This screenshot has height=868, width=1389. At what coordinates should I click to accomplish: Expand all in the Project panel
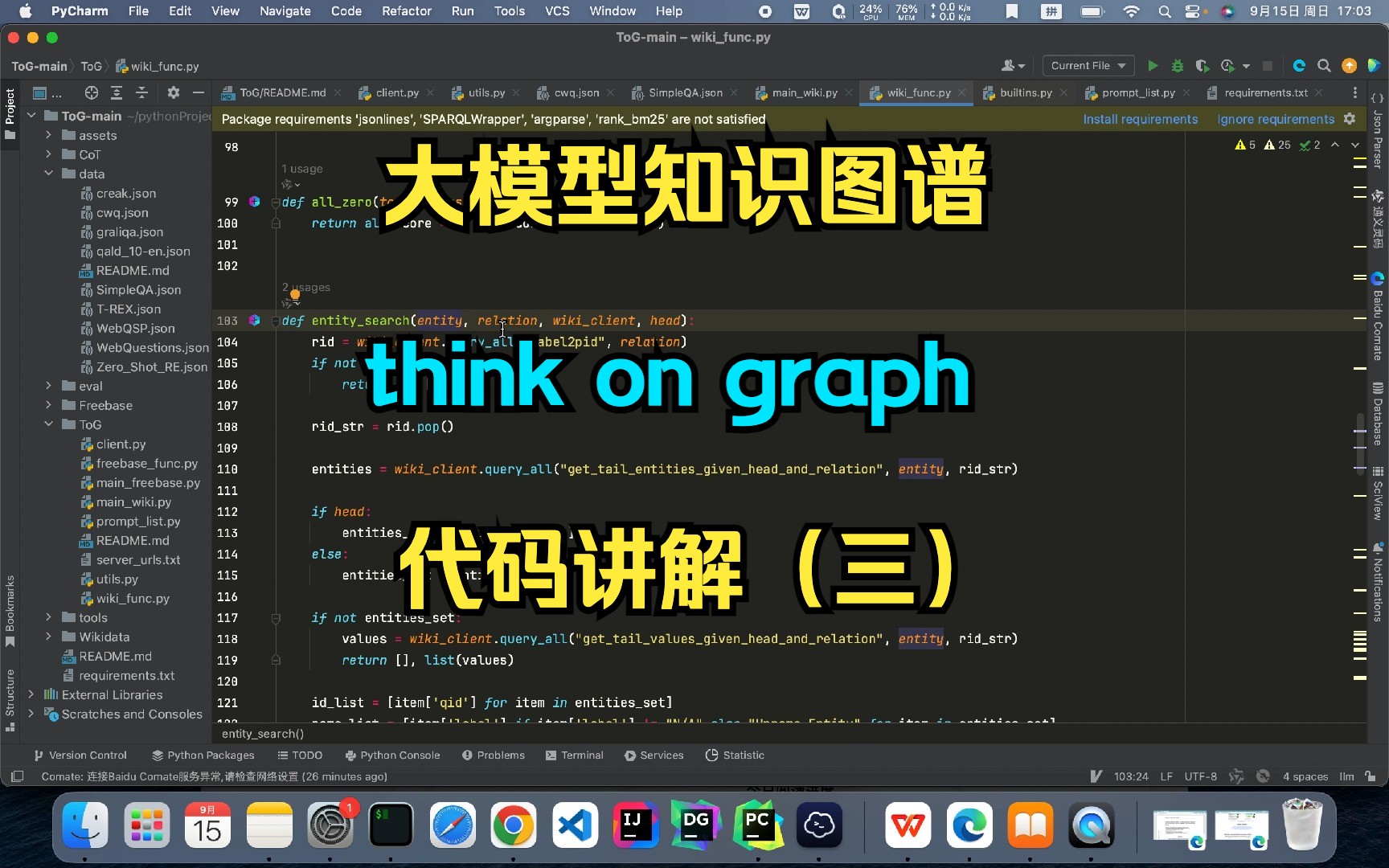(x=117, y=92)
